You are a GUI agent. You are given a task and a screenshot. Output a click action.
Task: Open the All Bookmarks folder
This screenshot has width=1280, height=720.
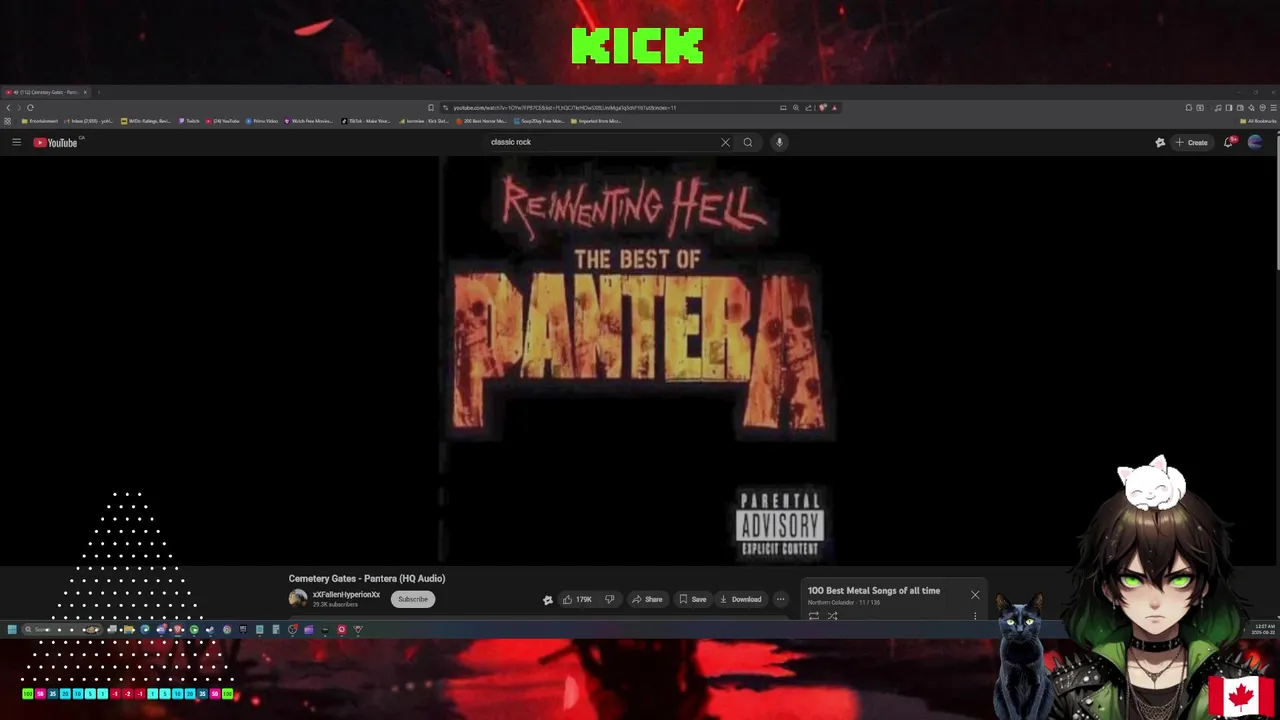pos(1257,121)
